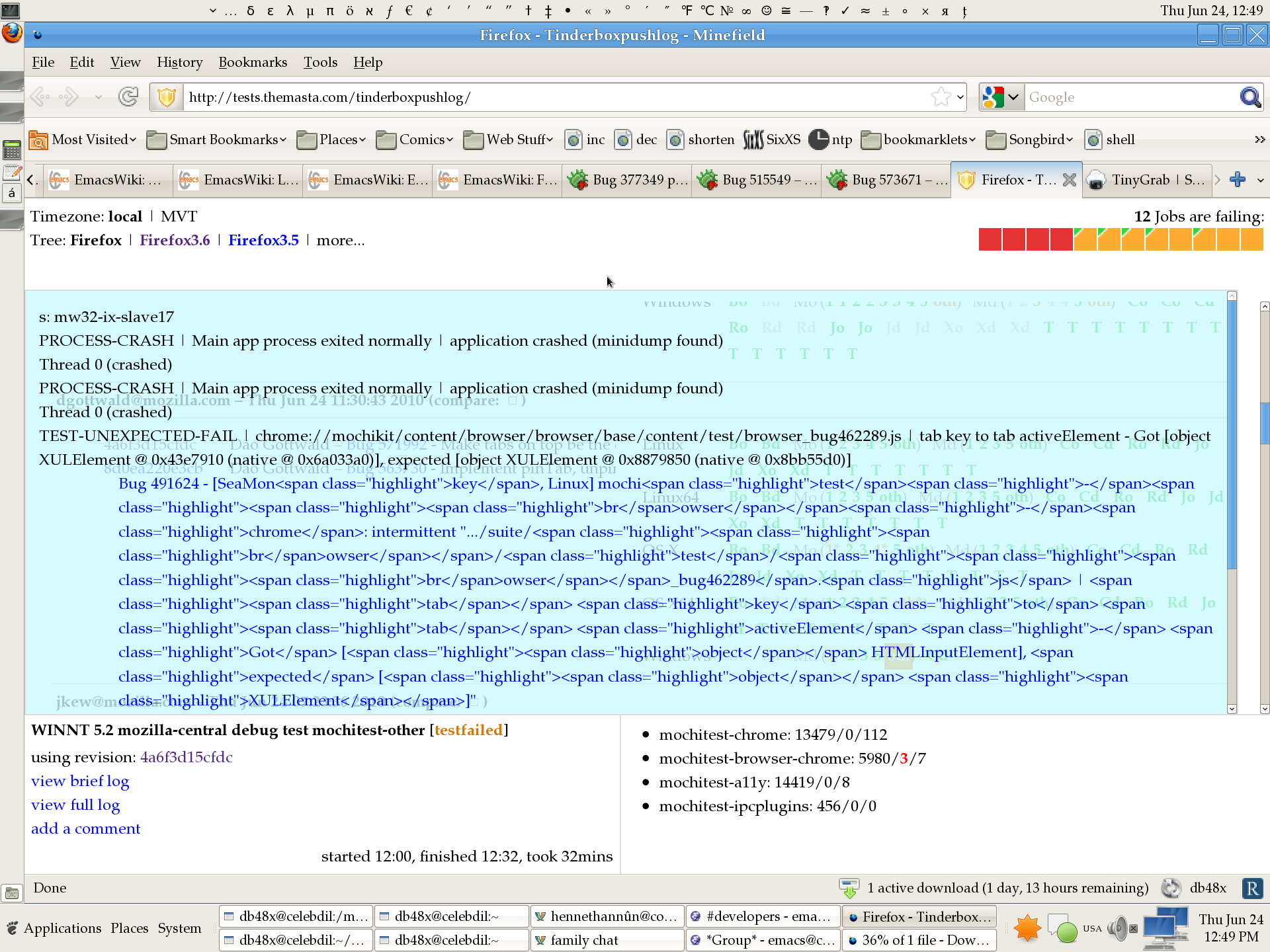Click the Forward navigation arrow
1270x952 pixels.
68,97
